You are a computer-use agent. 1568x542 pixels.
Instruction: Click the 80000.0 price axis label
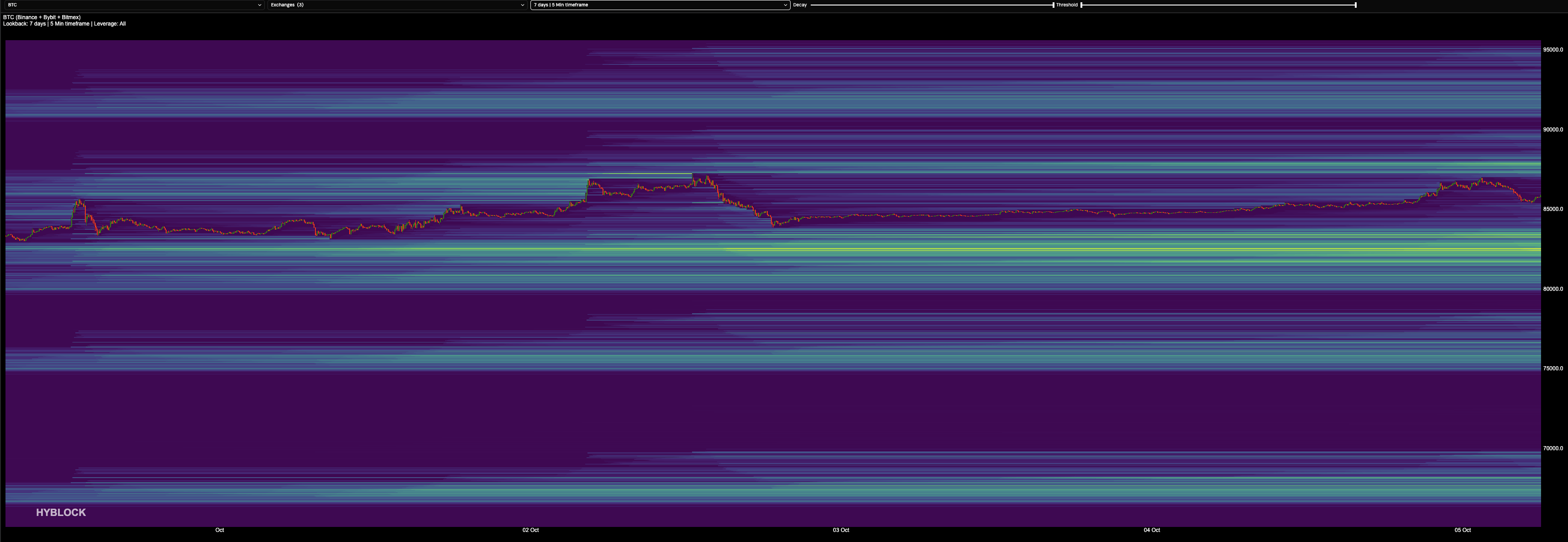tap(1553, 289)
